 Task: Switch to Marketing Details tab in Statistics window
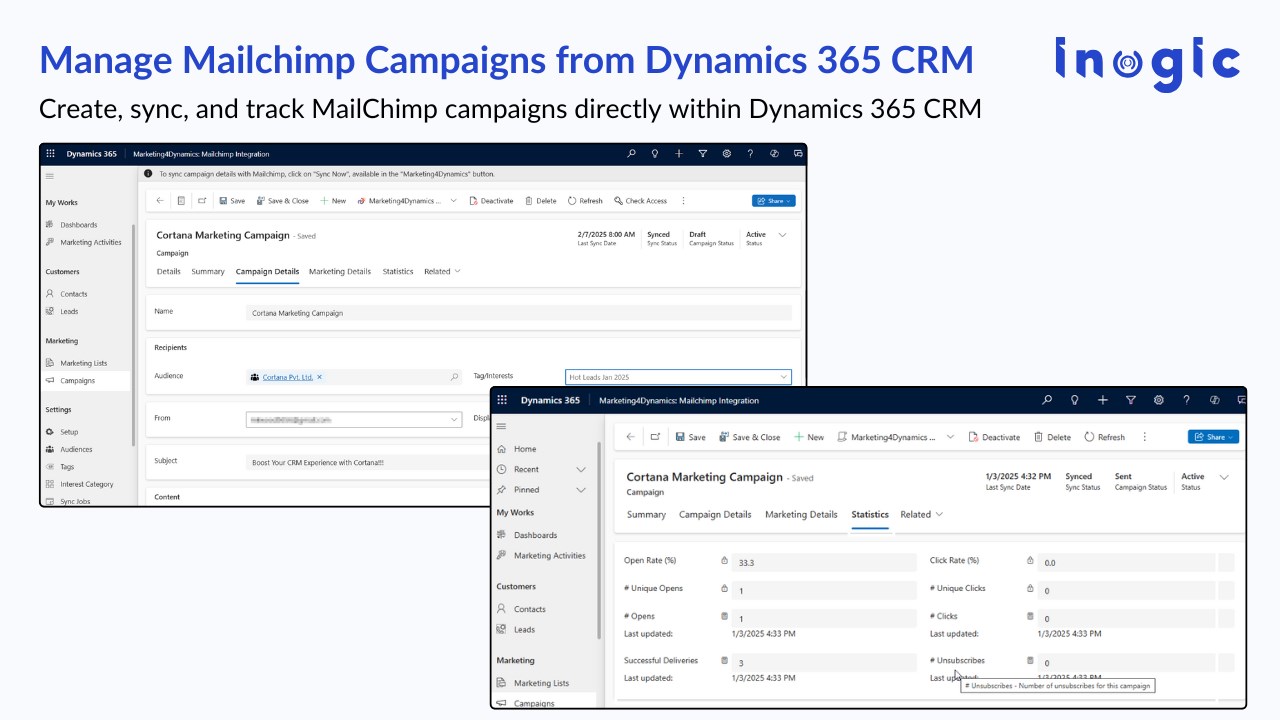tap(801, 514)
